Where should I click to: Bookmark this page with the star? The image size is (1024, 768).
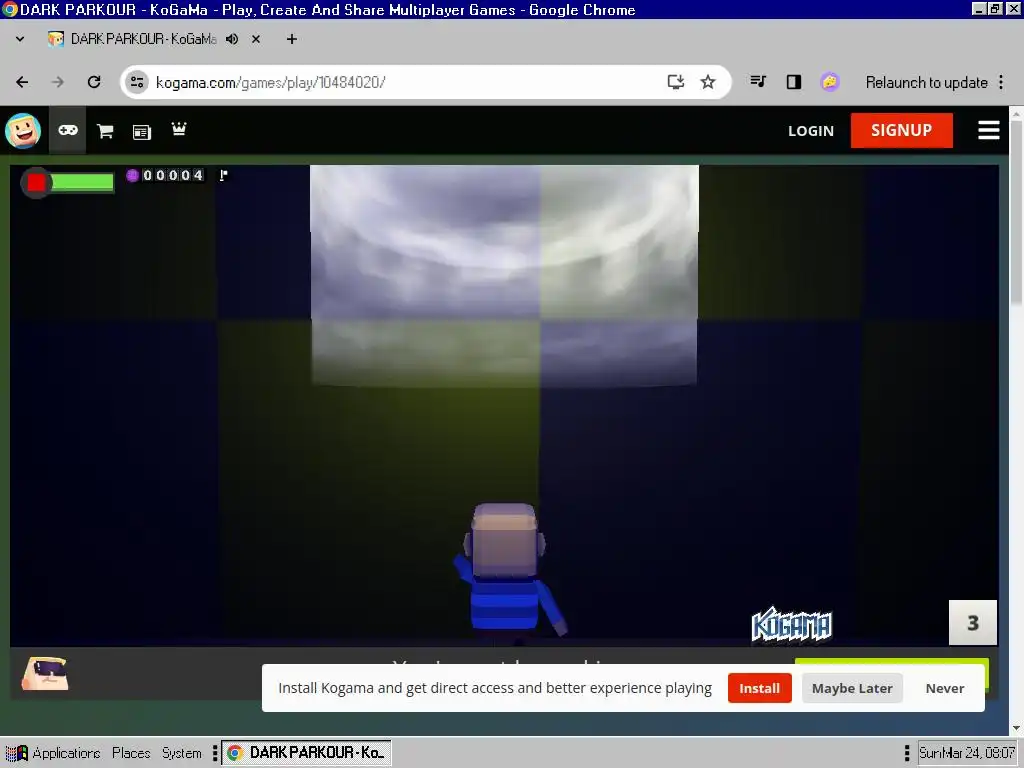click(708, 82)
